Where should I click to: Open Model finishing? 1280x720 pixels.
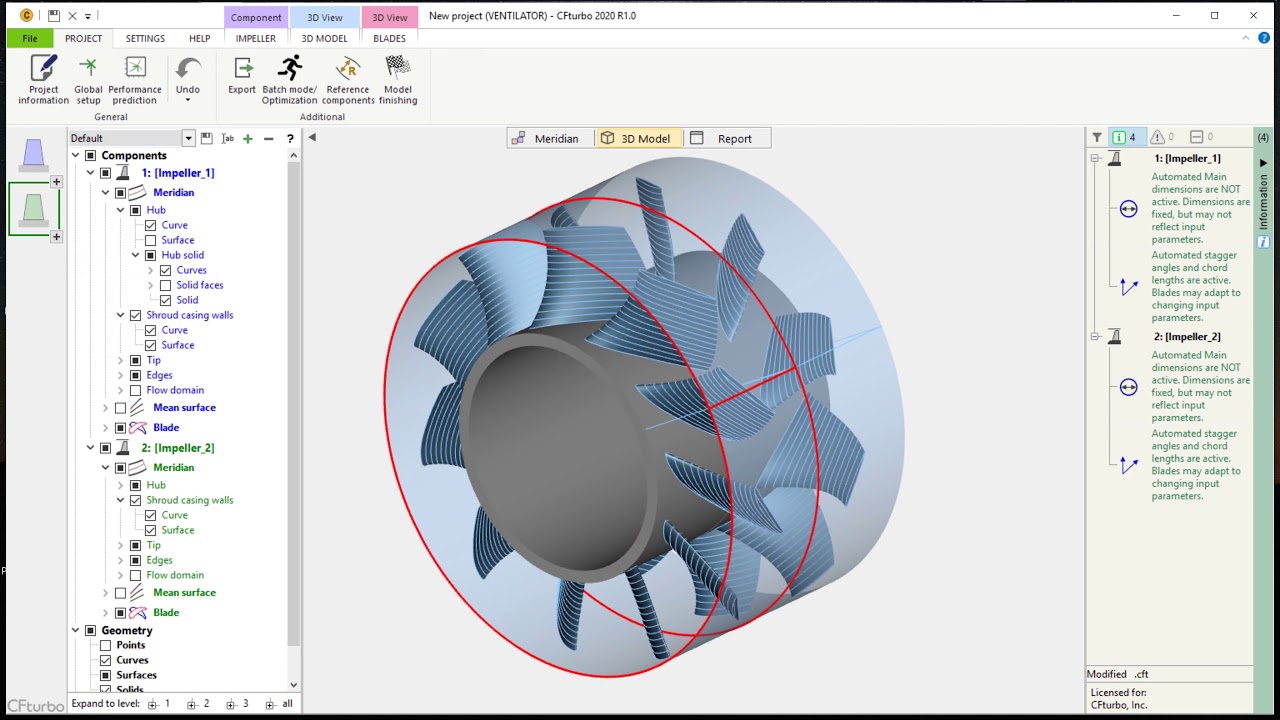pos(398,80)
